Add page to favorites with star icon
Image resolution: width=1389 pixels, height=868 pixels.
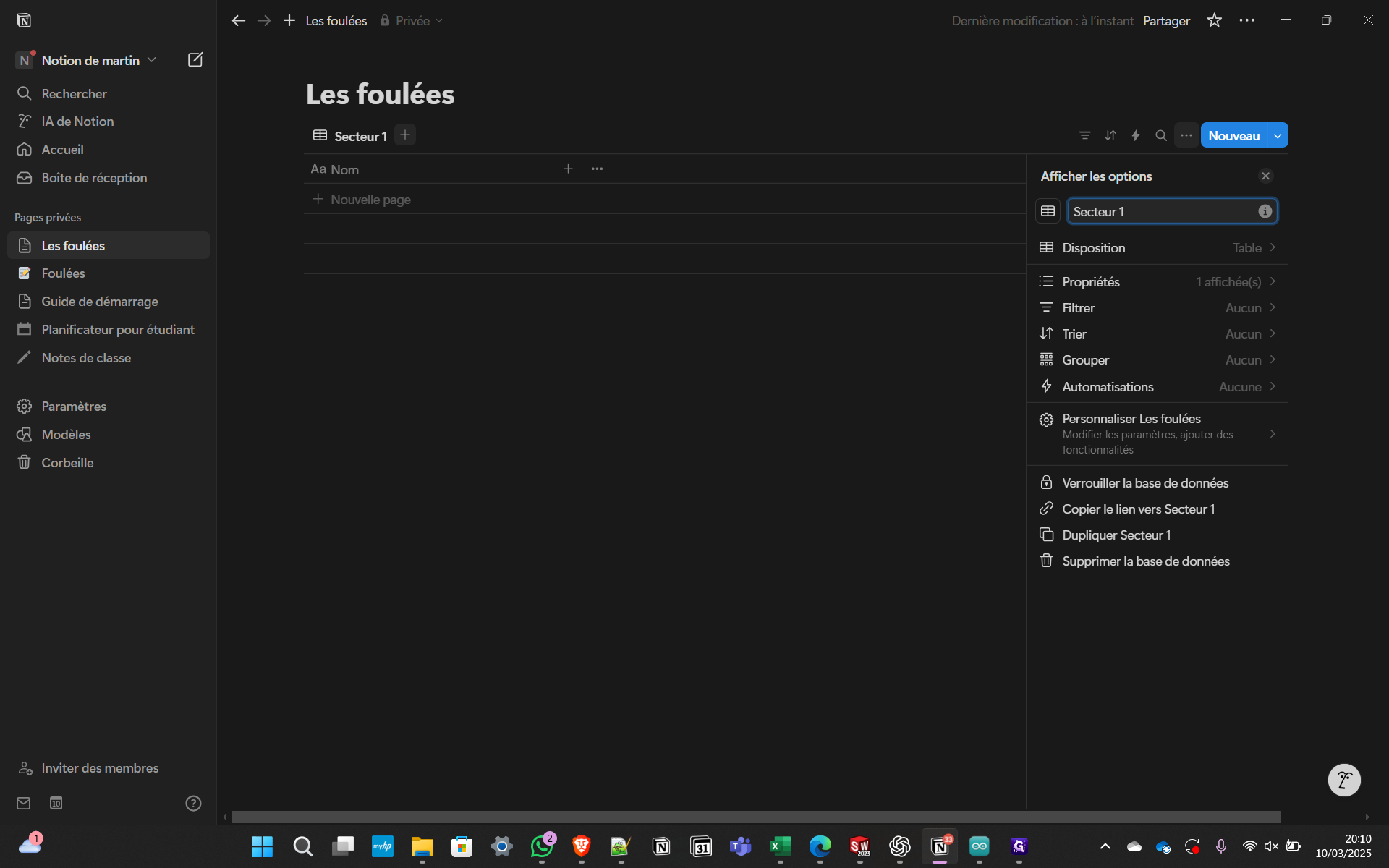(x=1215, y=21)
